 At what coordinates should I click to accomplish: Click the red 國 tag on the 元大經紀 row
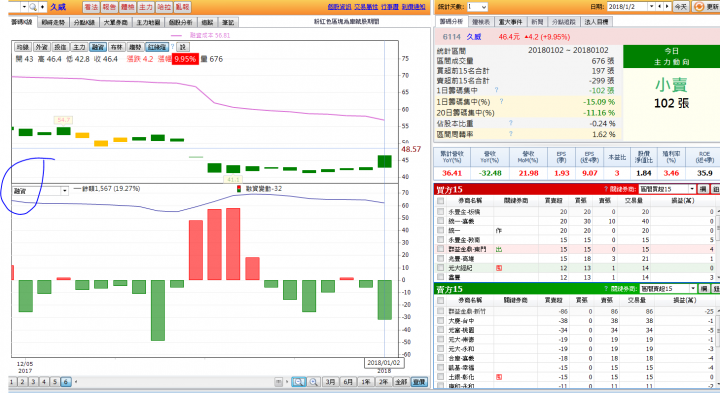499,268
